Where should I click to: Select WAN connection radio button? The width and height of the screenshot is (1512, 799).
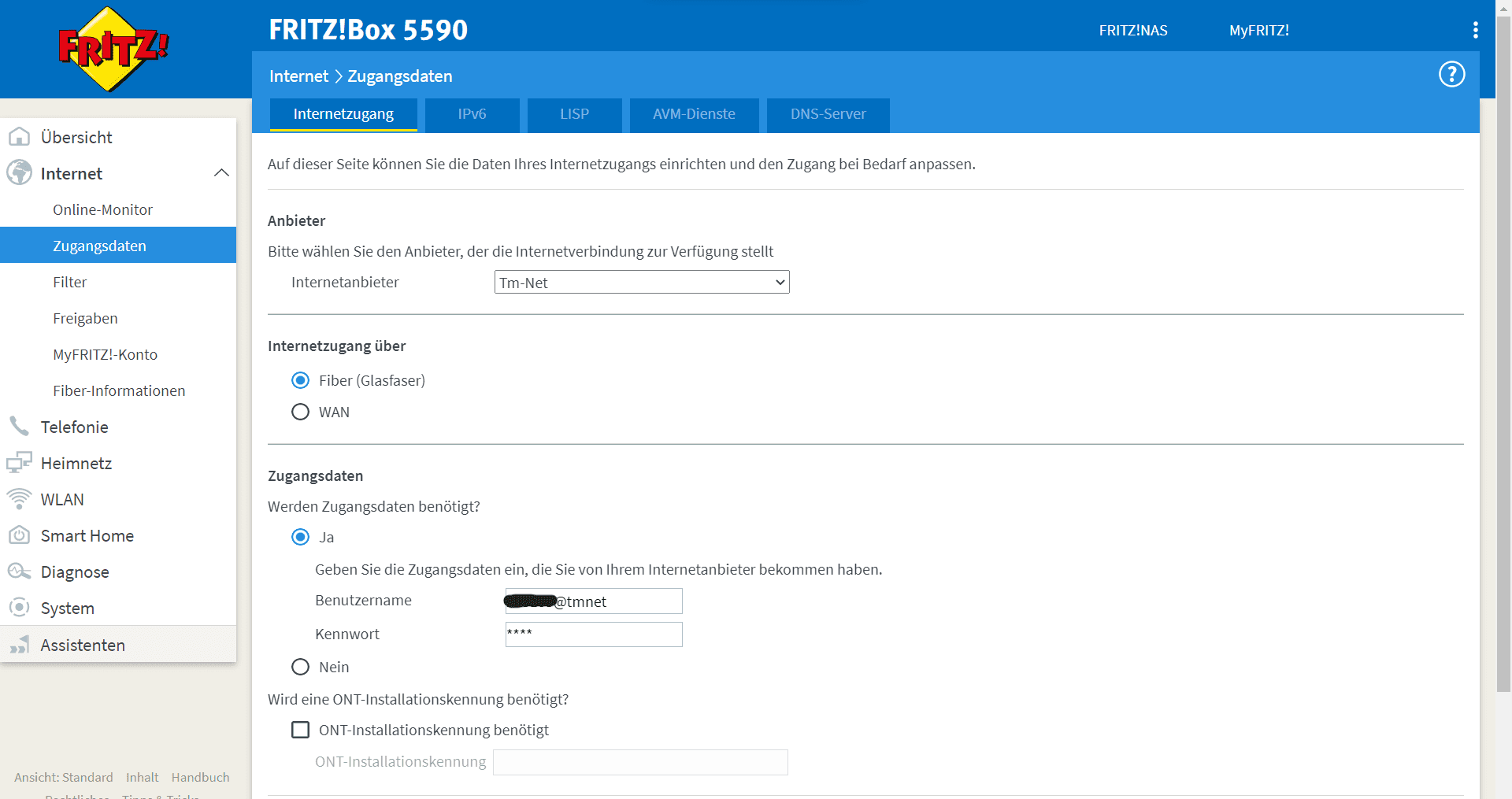click(300, 412)
